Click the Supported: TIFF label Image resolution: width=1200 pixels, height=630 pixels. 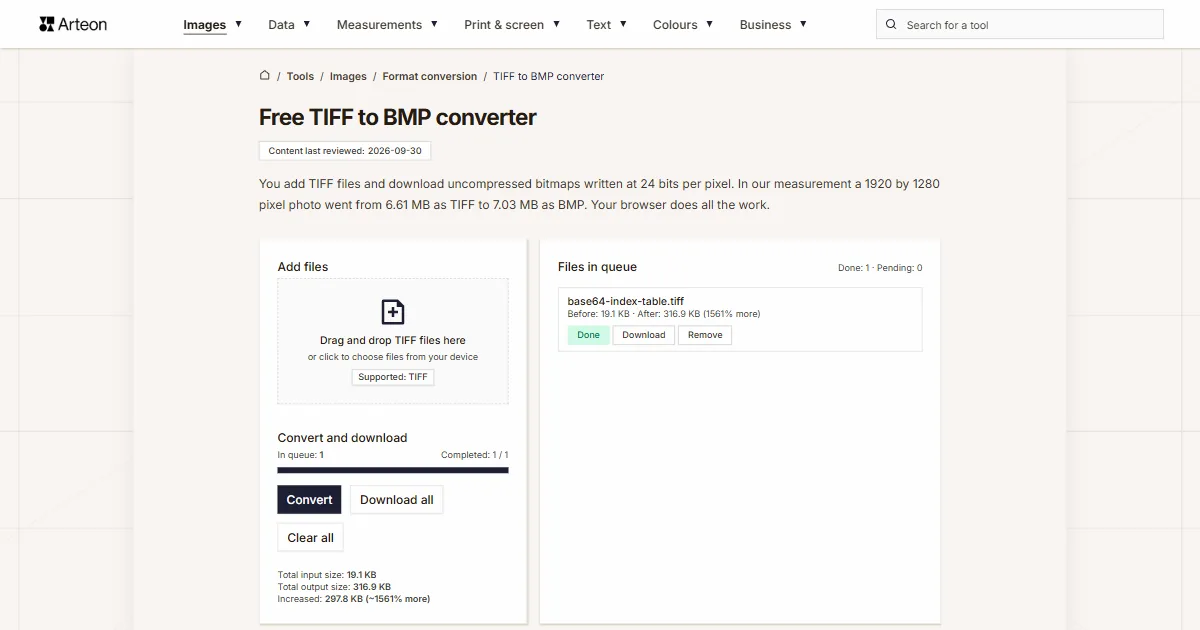click(x=393, y=377)
